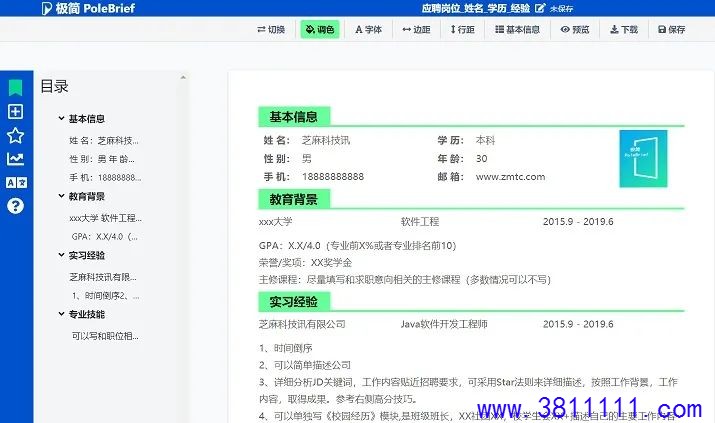Click the 2、可以简单描述公司 line
This screenshot has height=423, width=715.
tap(305, 366)
